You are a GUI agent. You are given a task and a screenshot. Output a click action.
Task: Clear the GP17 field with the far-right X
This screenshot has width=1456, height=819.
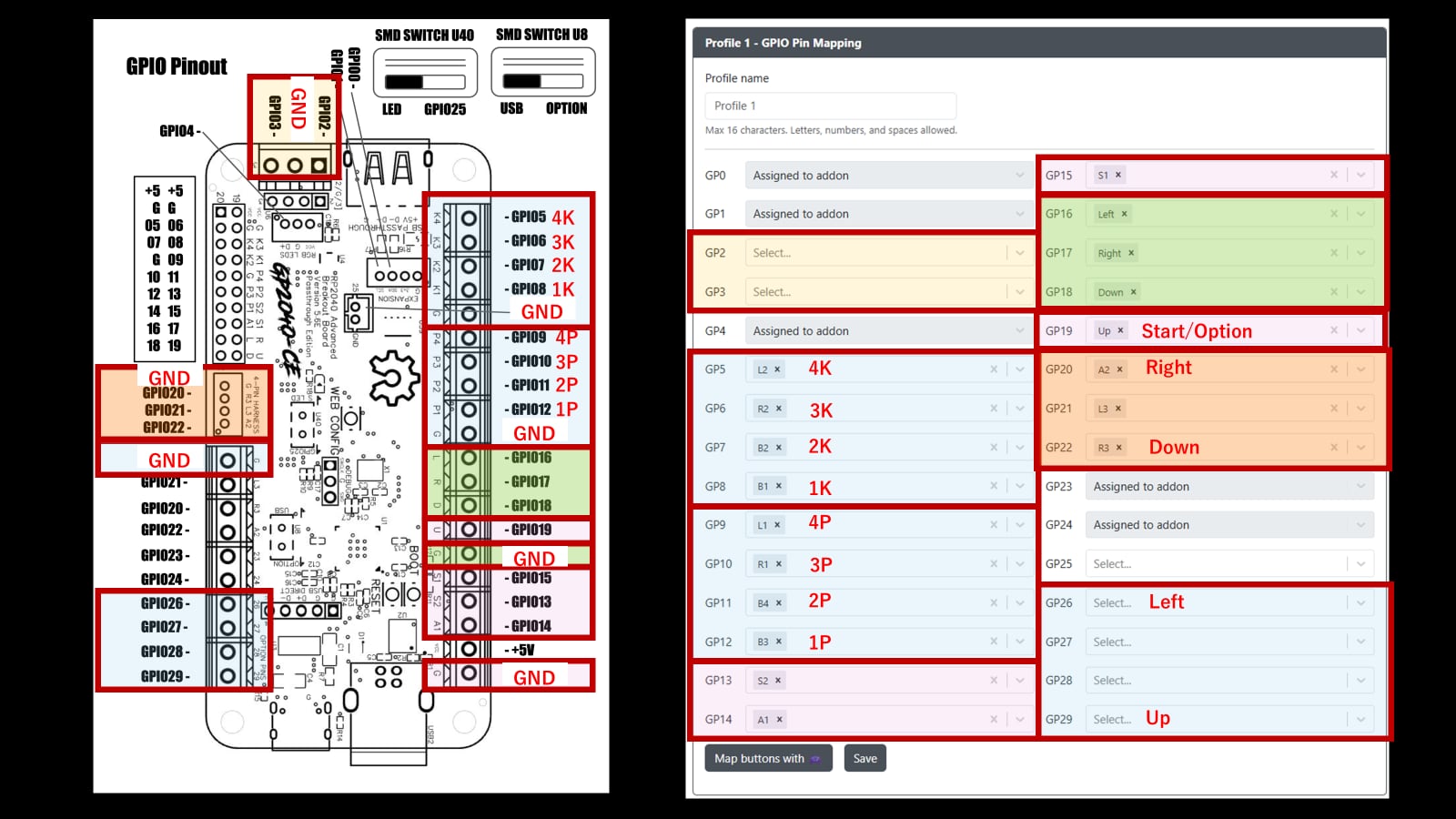pyautogui.click(x=1334, y=253)
